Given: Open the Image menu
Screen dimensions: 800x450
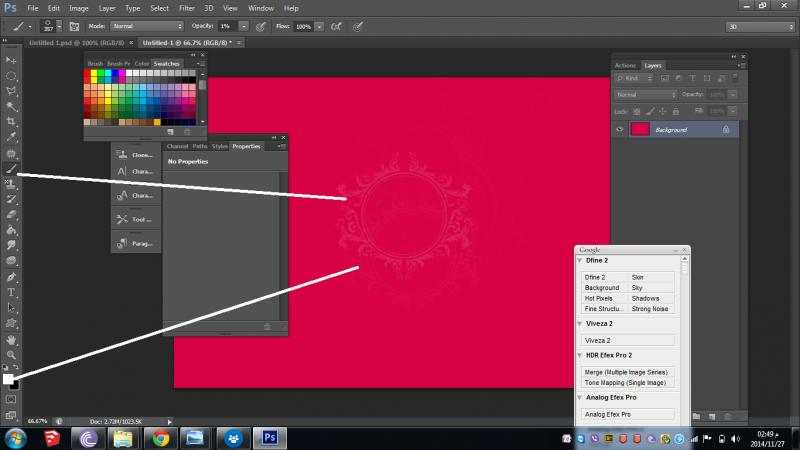Looking at the screenshot, I should point(79,8).
